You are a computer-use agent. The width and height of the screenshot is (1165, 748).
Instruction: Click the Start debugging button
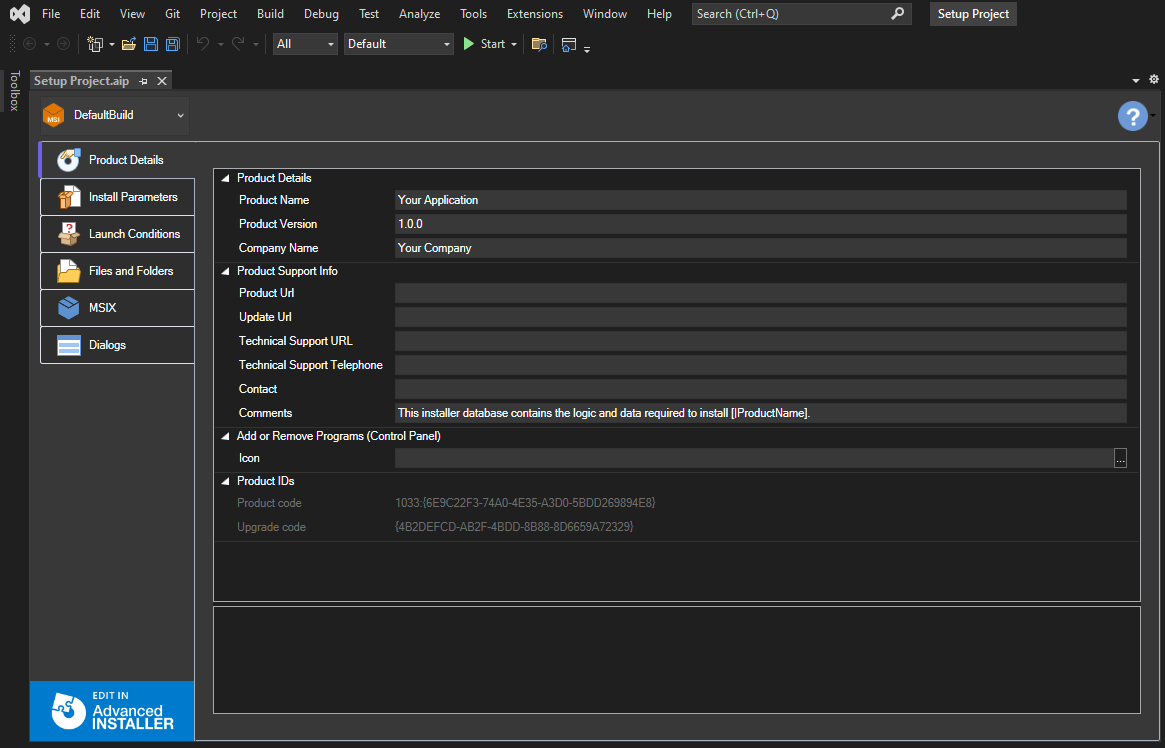click(x=484, y=44)
